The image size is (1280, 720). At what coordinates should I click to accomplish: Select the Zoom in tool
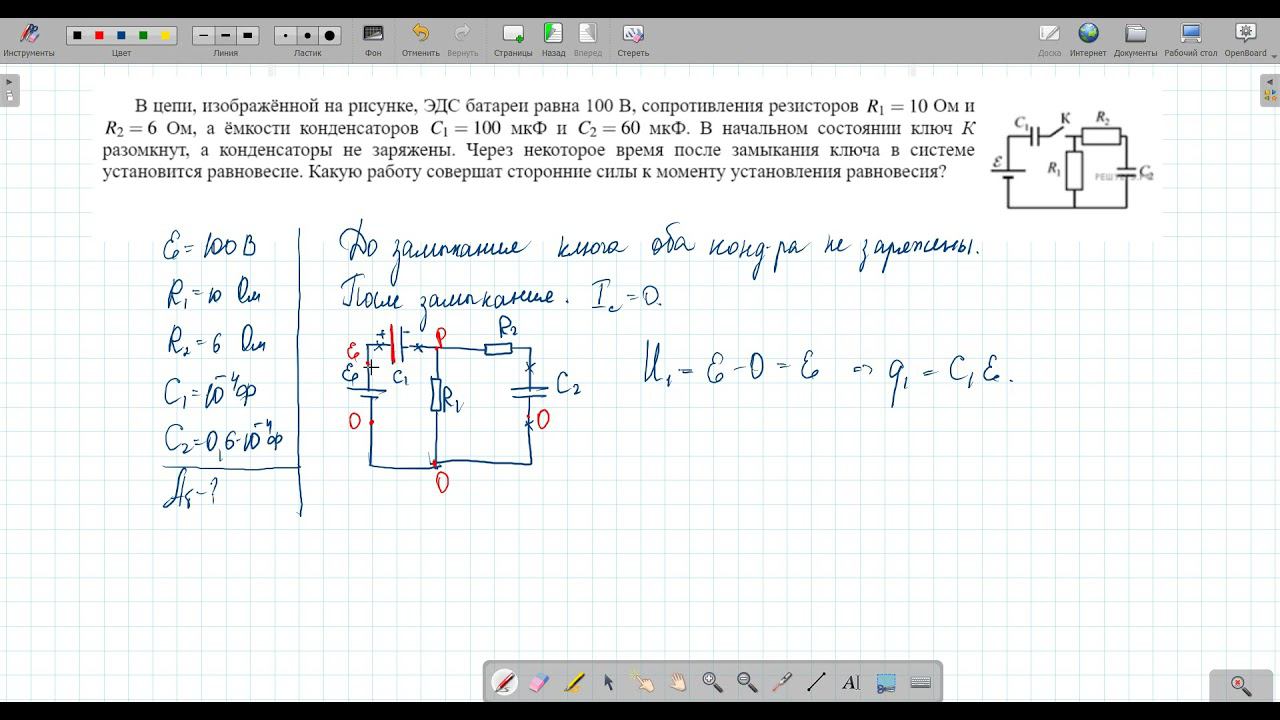pos(712,682)
